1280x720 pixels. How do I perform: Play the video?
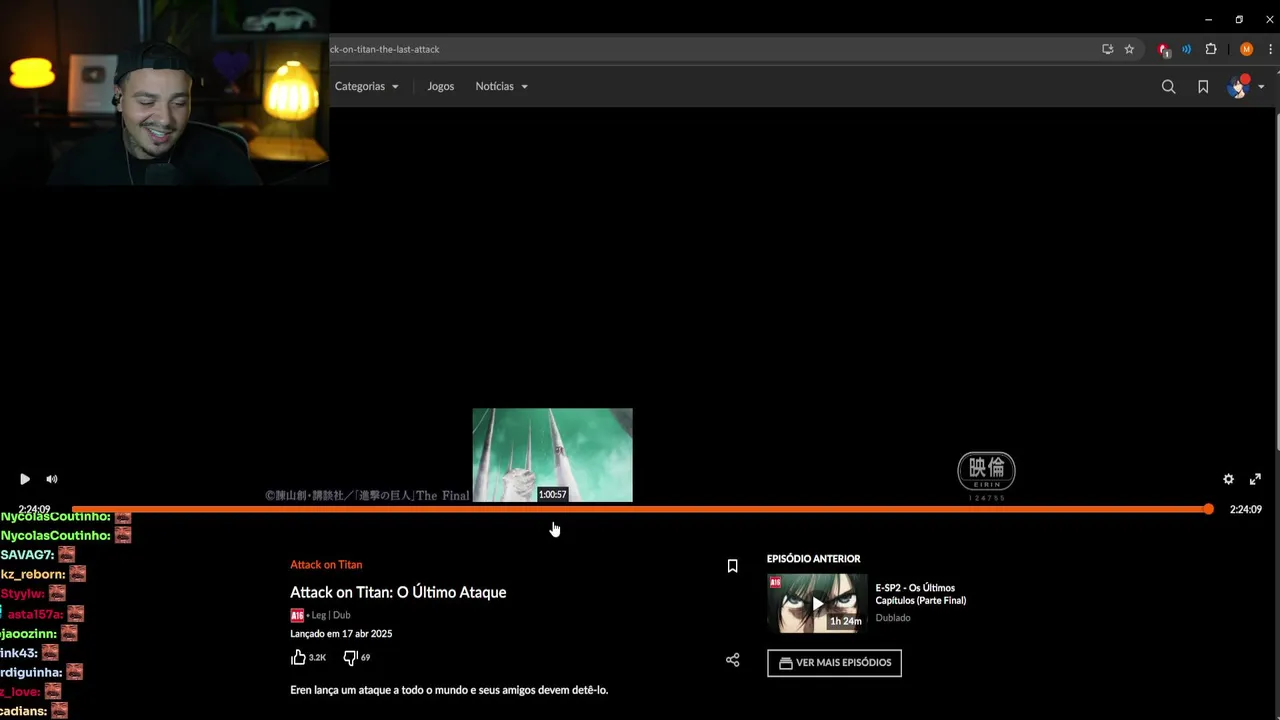coord(25,479)
